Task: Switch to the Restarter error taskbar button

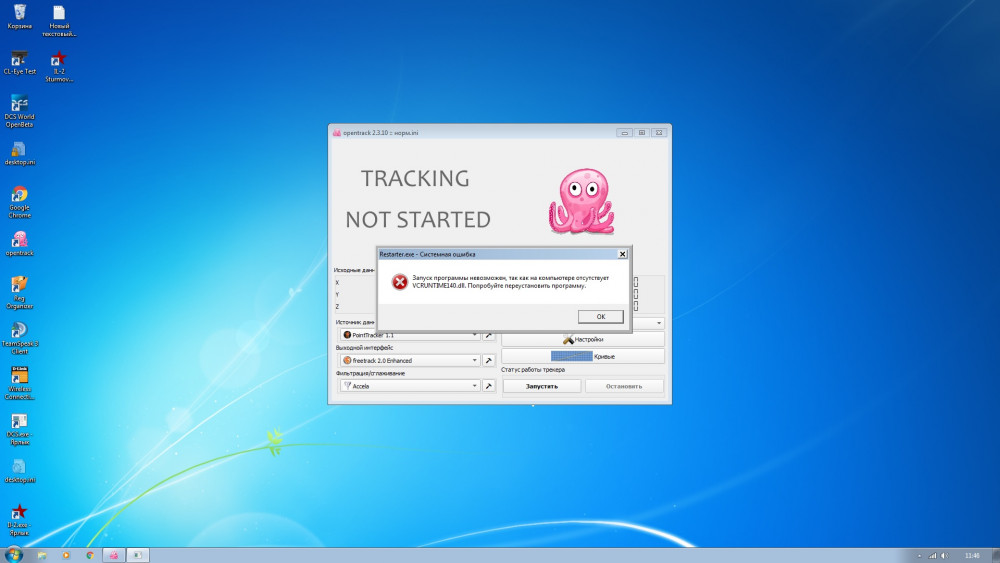Action: [x=137, y=555]
